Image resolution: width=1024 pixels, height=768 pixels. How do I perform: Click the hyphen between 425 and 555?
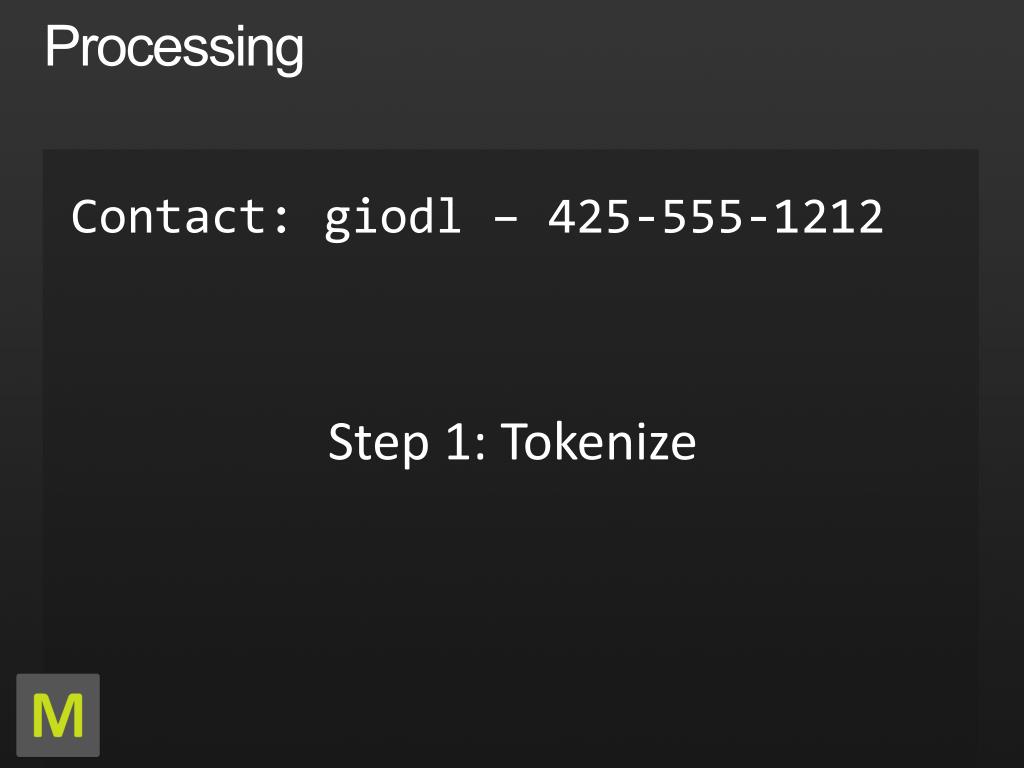(647, 221)
